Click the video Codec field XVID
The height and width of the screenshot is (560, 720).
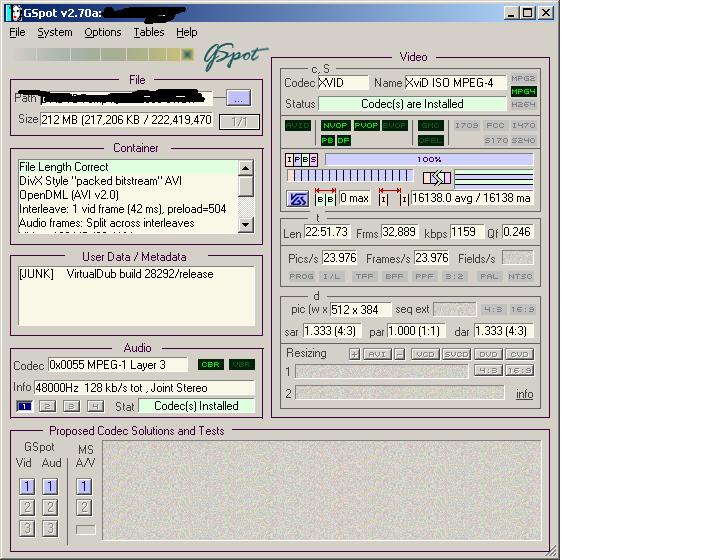pos(343,83)
